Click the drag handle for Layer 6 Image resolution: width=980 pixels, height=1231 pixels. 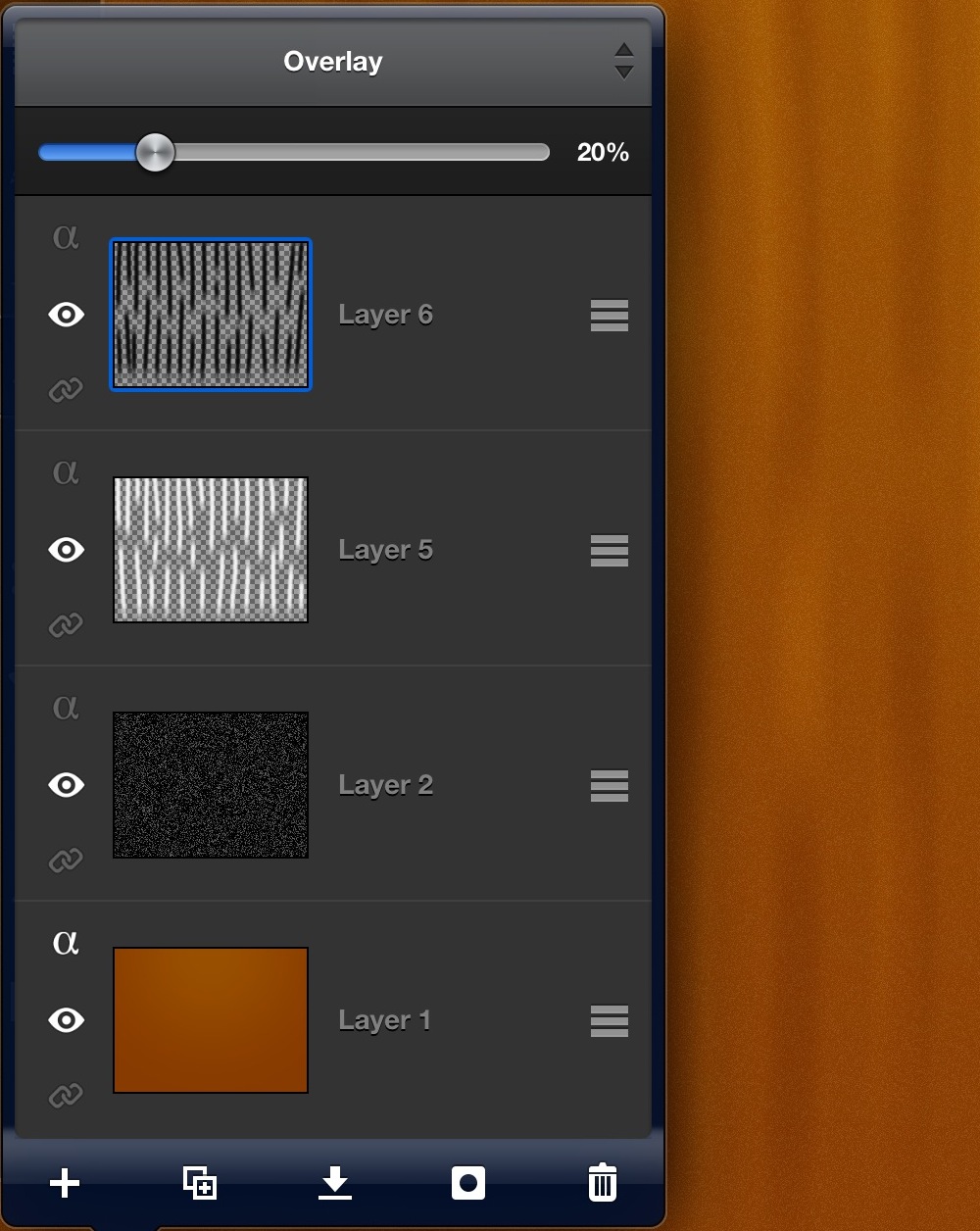click(x=610, y=316)
